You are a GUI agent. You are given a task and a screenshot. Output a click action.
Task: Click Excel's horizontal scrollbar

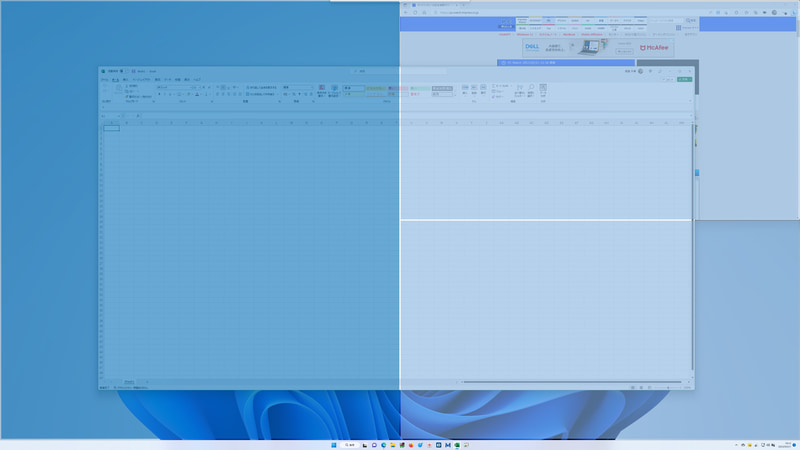click(572, 382)
